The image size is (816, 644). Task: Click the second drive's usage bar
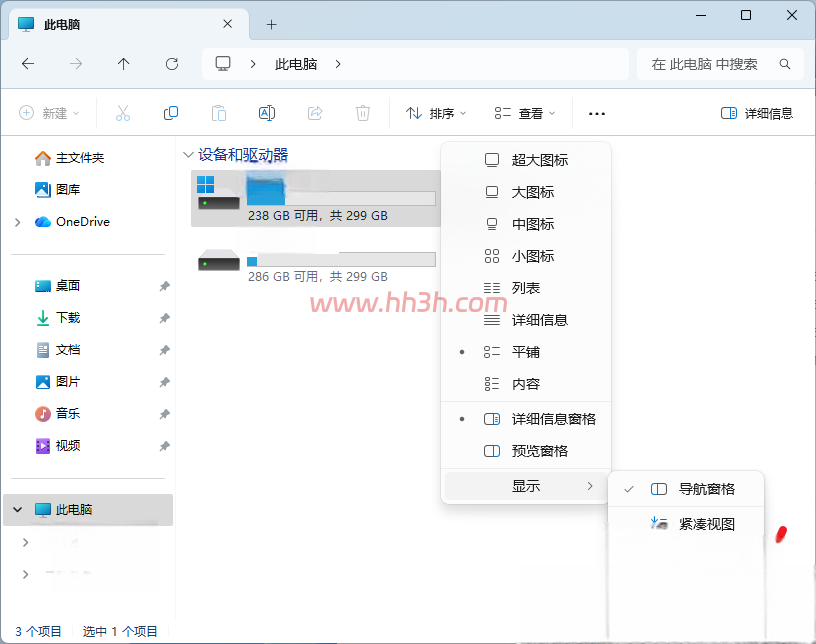coord(341,259)
